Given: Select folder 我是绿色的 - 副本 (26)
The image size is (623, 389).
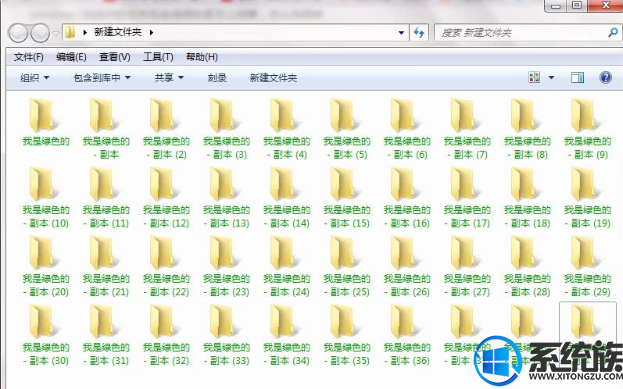Looking at the screenshot, I should (407, 266).
